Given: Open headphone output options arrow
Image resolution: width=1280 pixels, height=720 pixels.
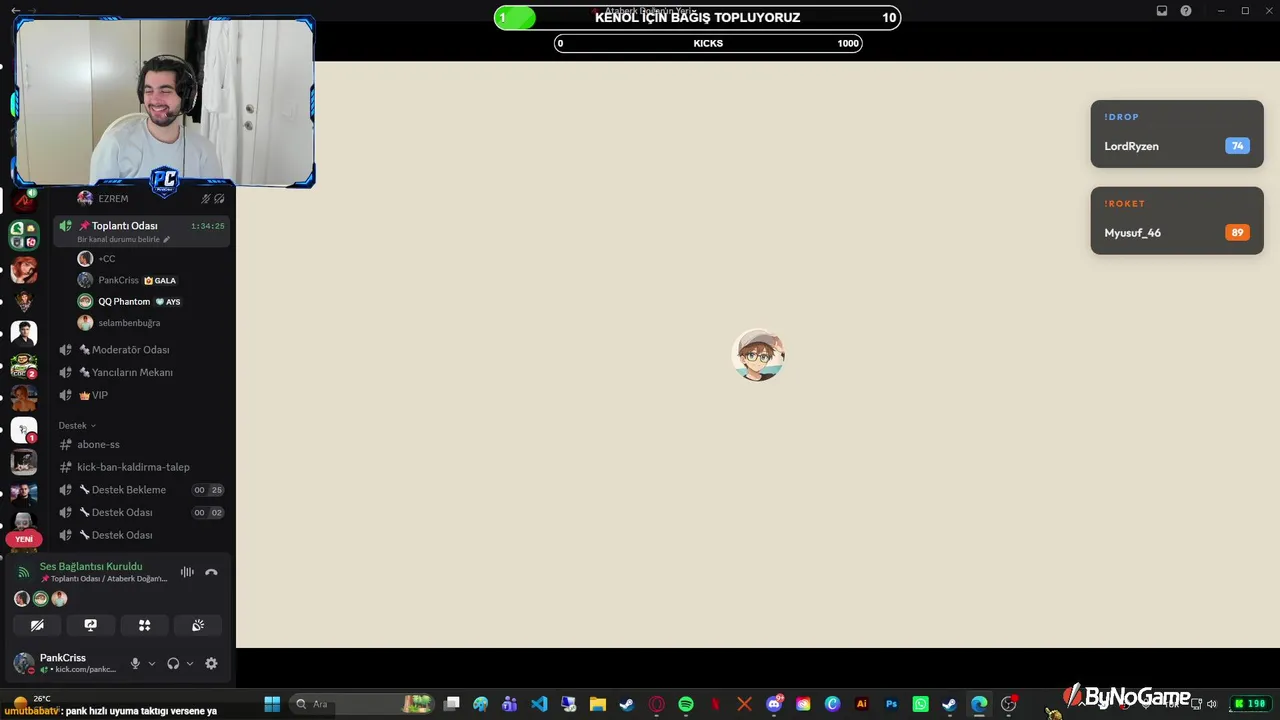Looking at the screenshot, I should pos(190,663).
